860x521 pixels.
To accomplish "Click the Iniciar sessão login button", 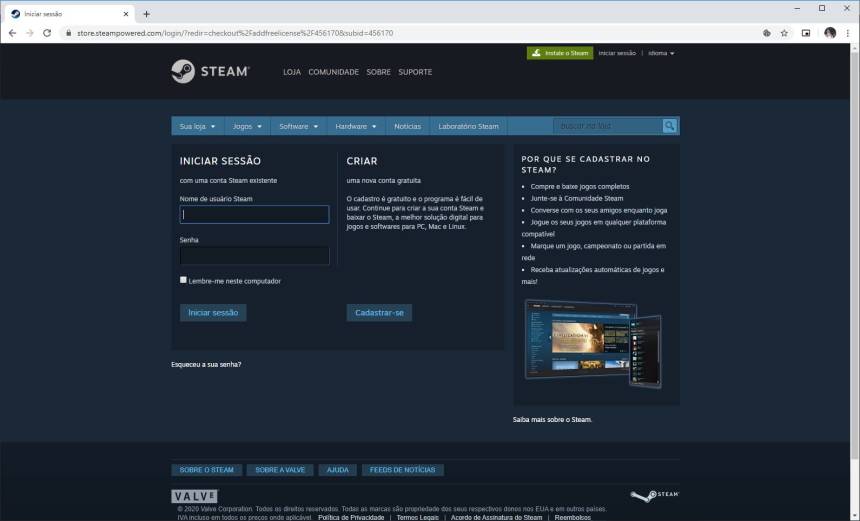I will click(x=213, y=313).
